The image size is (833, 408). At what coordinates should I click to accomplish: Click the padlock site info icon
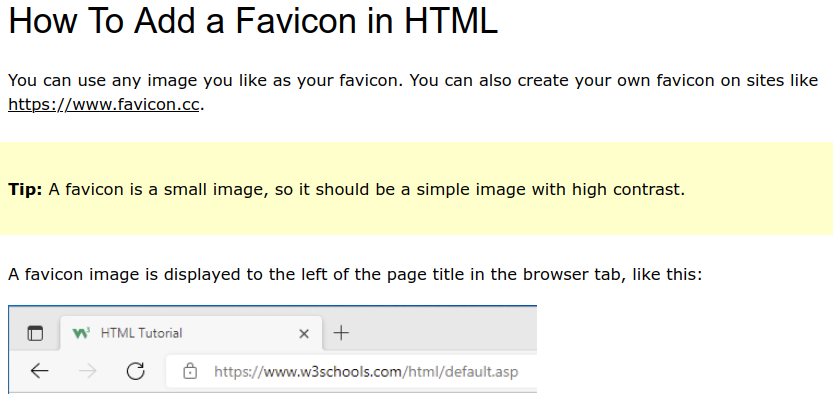(190, 372)
